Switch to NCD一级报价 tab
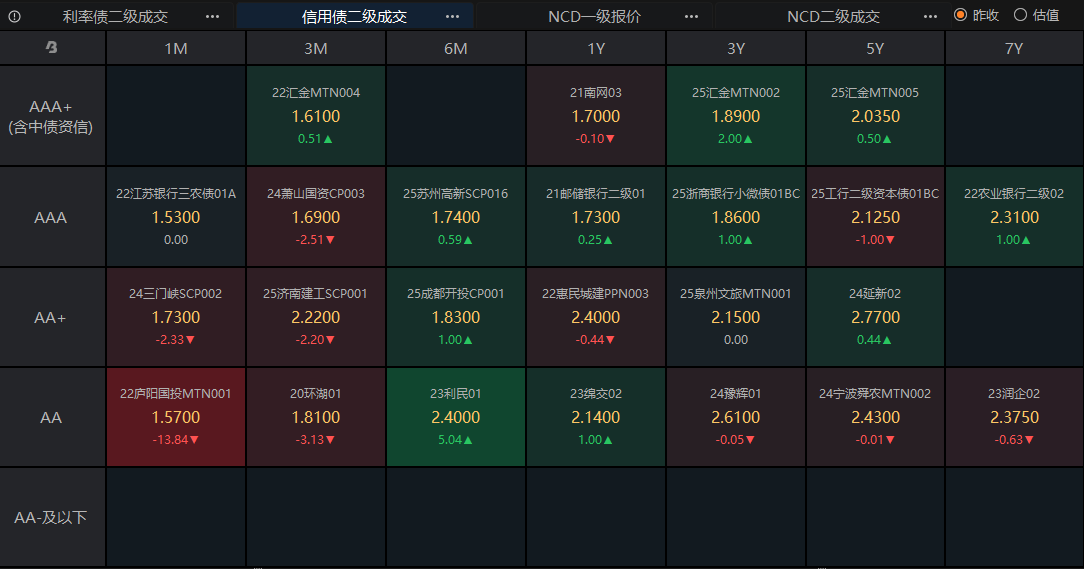This screenshot has height=569, width=1084. tap(594, 17)
